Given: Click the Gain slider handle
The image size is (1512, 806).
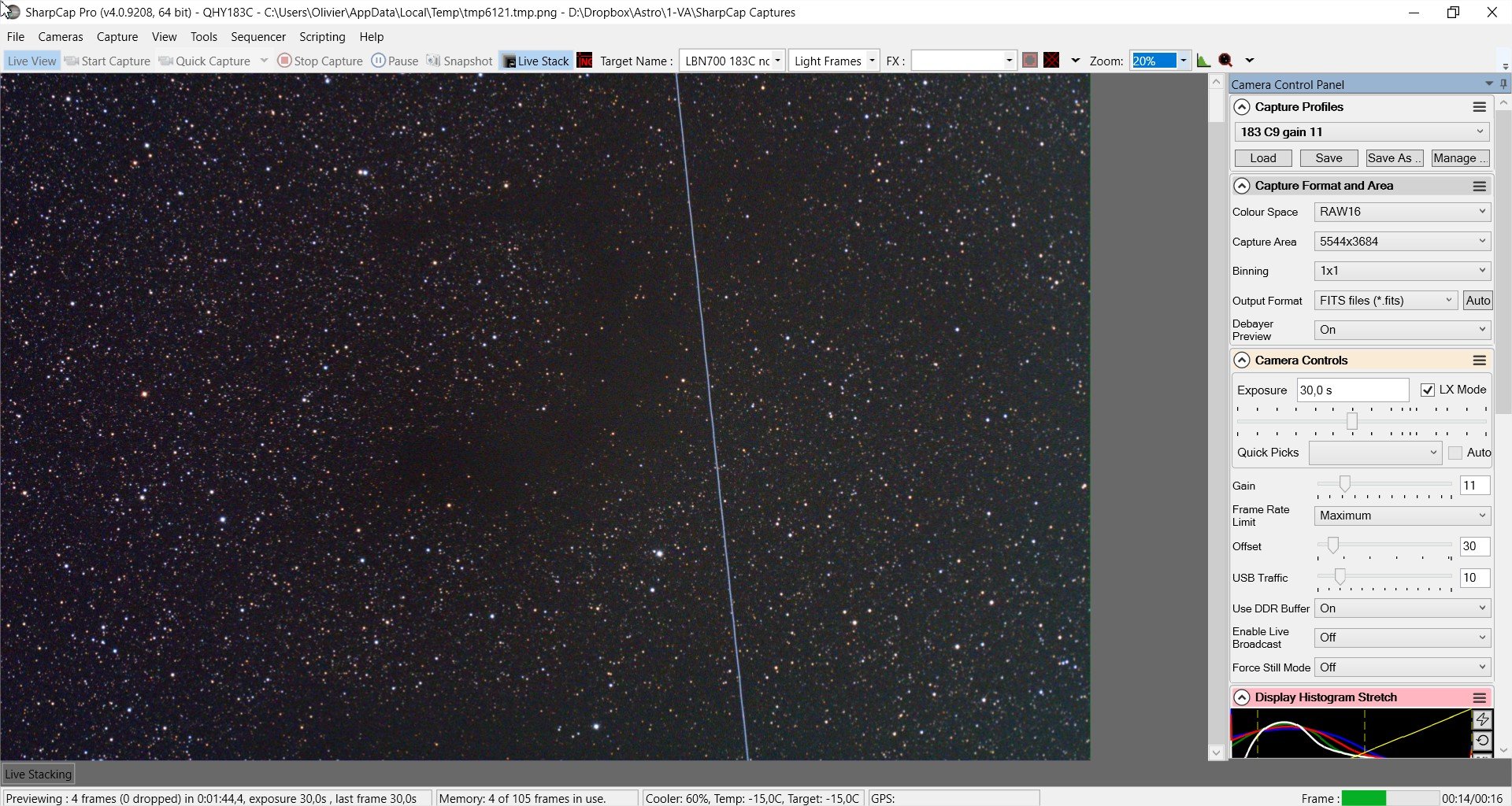Looking at the screenshot, I should [1345, 483].
